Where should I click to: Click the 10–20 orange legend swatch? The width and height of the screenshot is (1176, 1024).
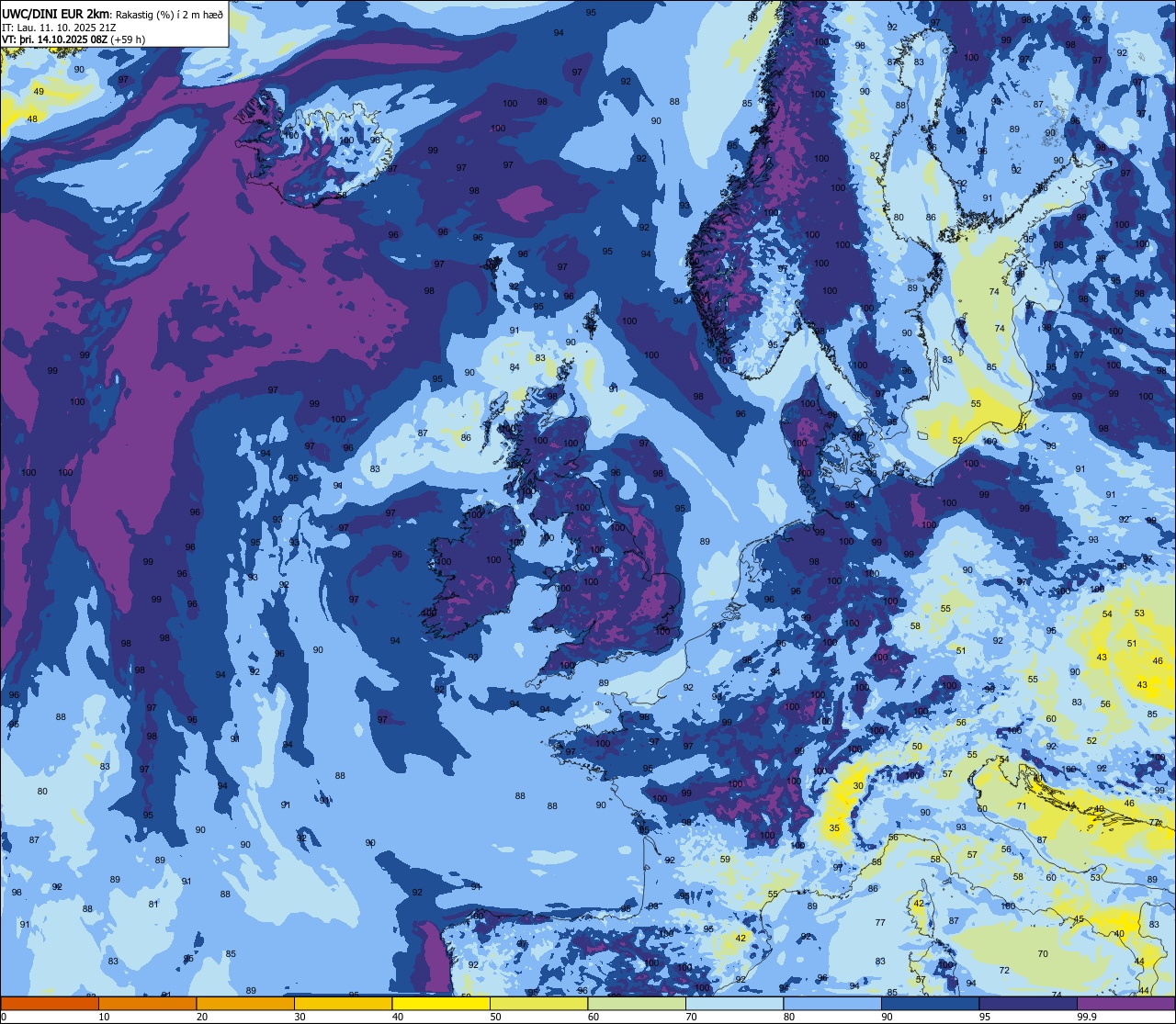[147, 1004]
